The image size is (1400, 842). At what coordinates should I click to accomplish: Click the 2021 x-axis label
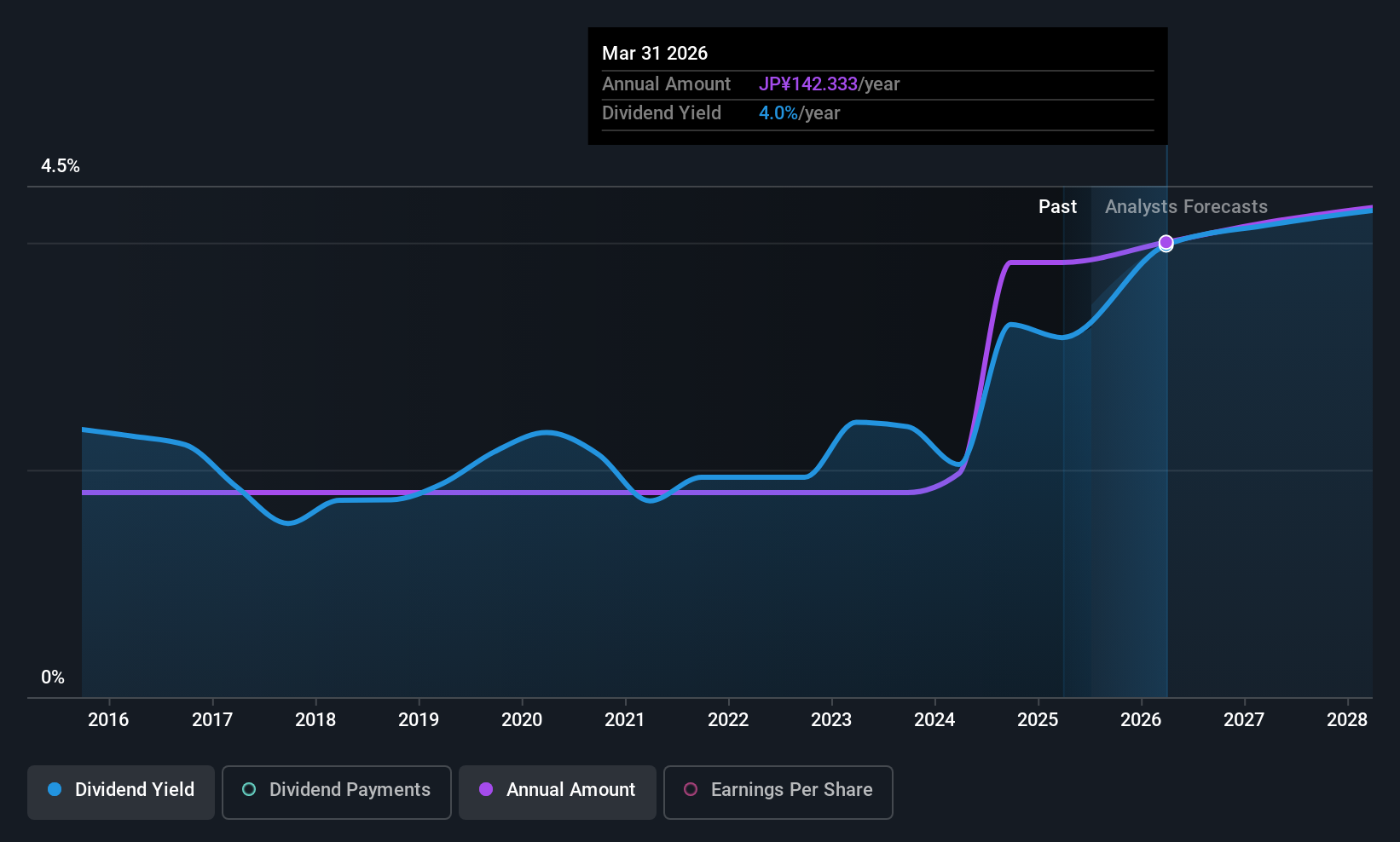click(625, 720)
